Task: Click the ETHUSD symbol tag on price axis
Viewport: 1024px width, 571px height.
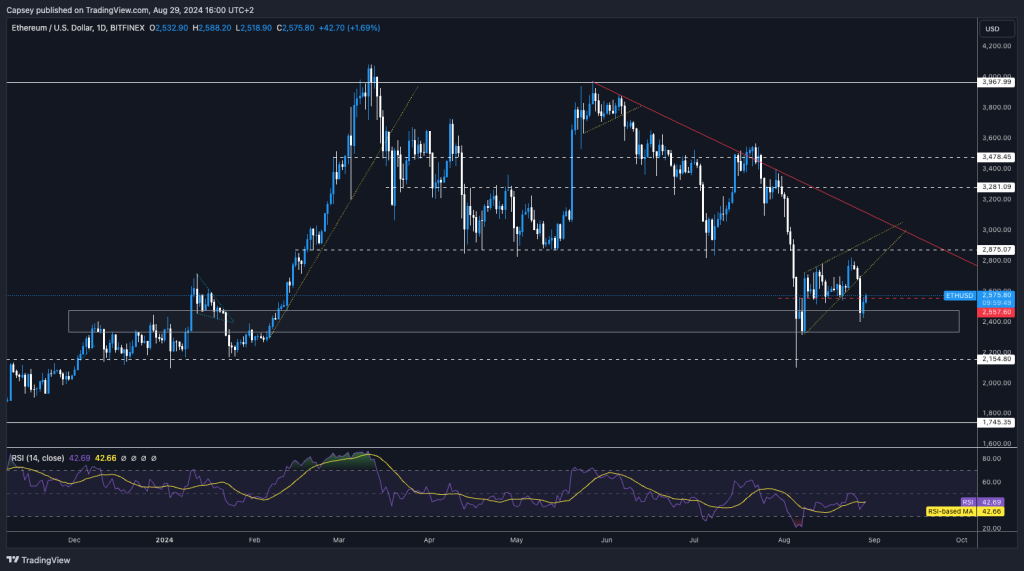Action: coord(959,296)
